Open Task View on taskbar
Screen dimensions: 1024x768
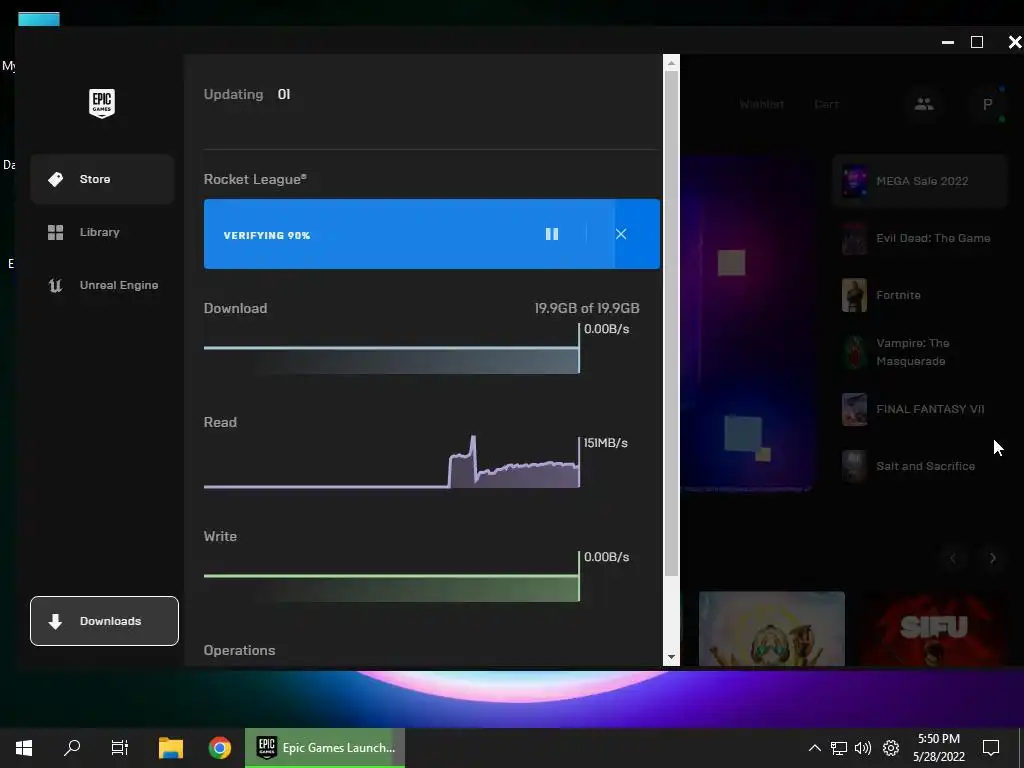tap(120, 748)
